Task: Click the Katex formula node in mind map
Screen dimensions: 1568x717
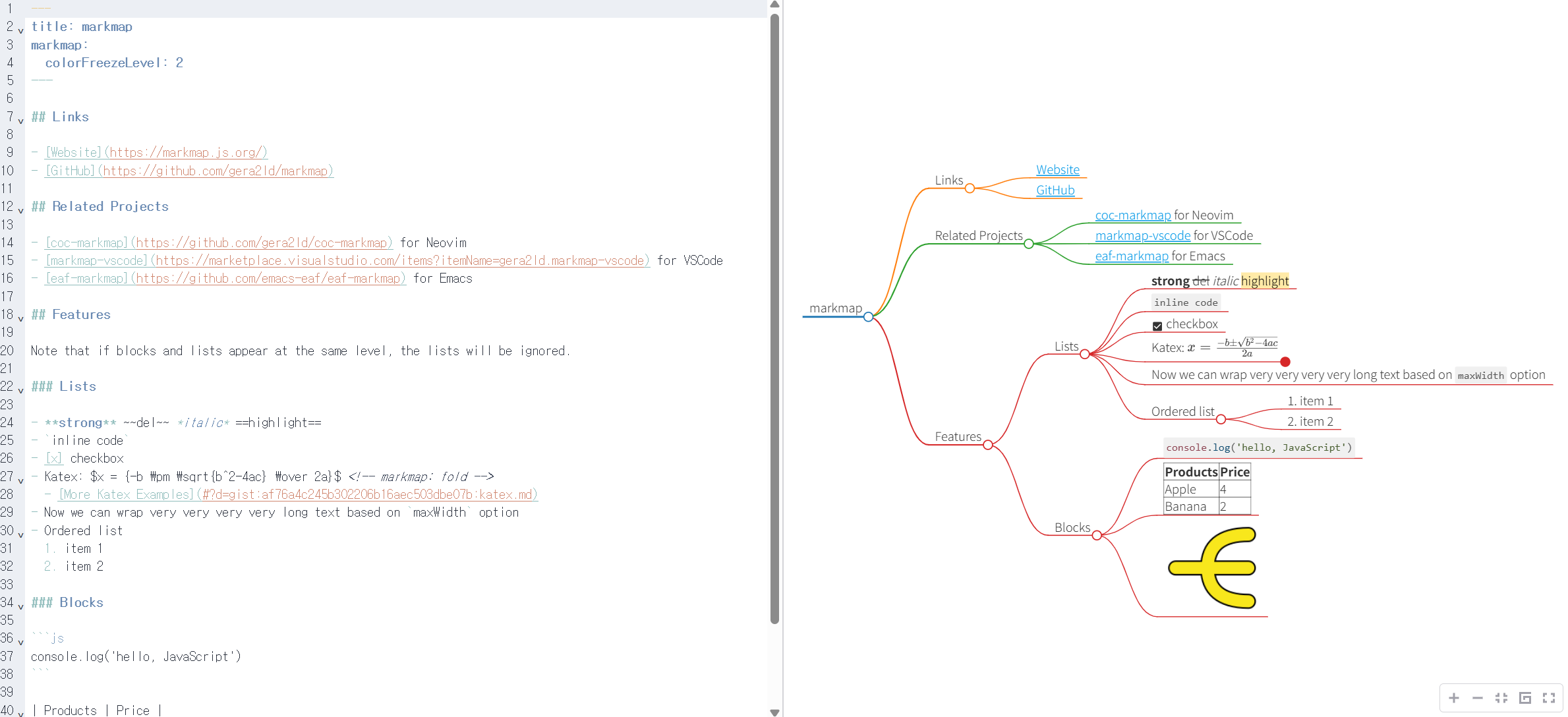Action: [x=1215, y=347]
